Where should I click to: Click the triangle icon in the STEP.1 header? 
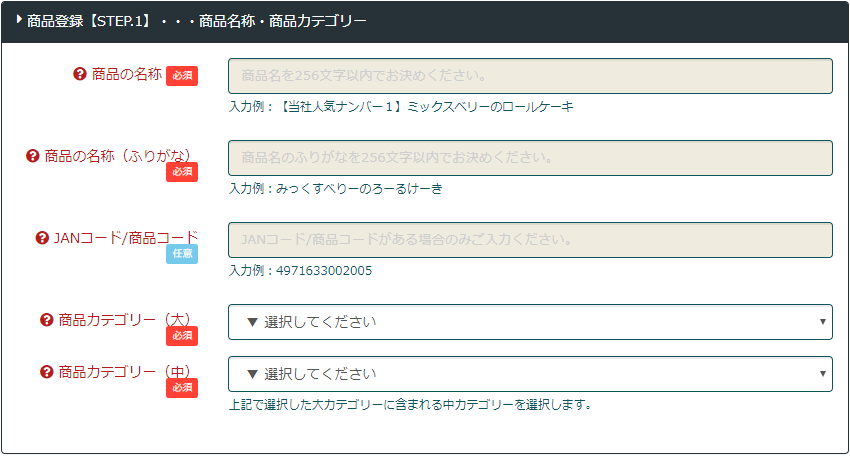pos(19,19)
